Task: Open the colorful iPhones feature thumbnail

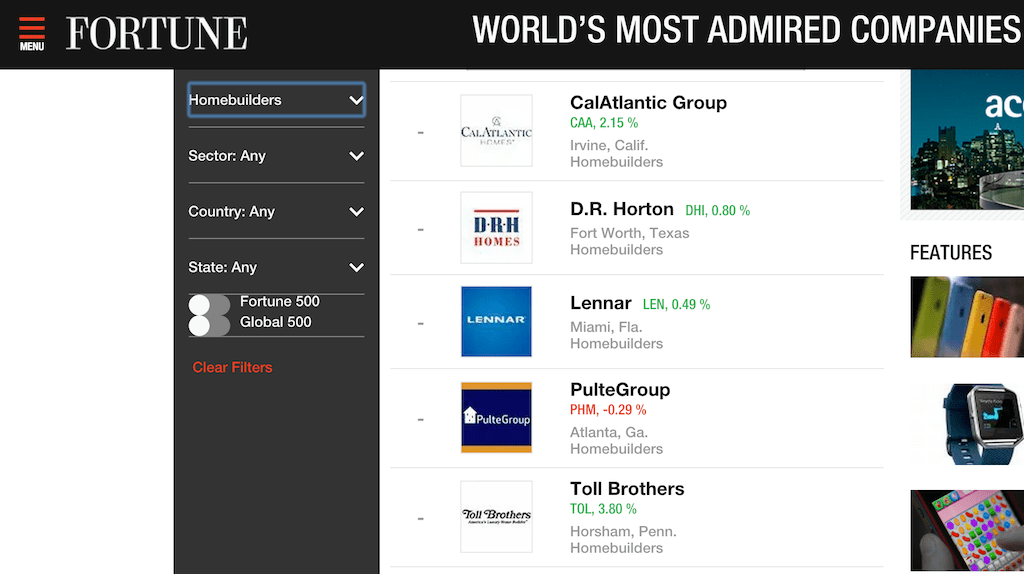Action: pos(966,317)
